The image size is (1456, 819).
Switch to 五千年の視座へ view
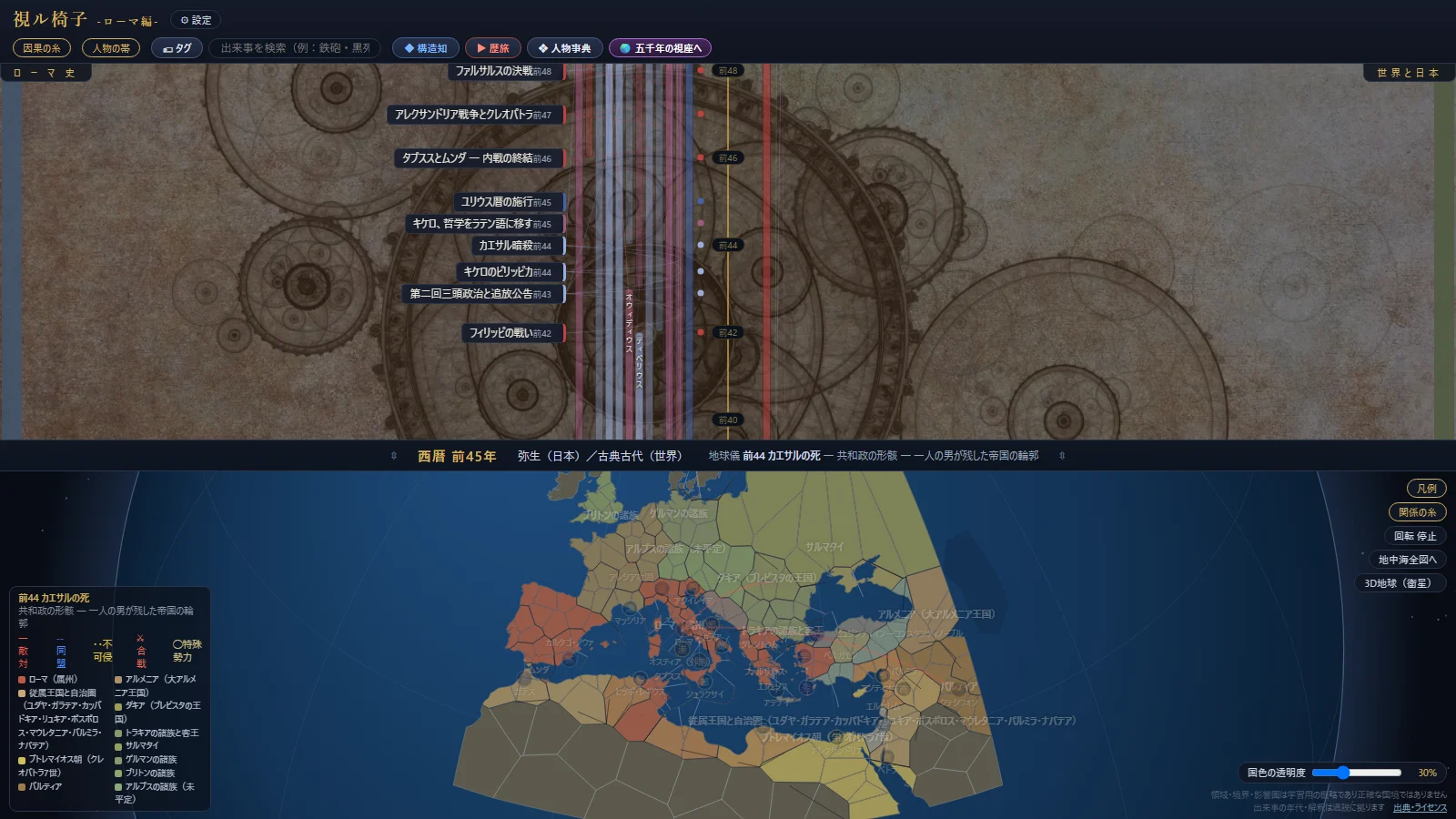tap(660, 48)
